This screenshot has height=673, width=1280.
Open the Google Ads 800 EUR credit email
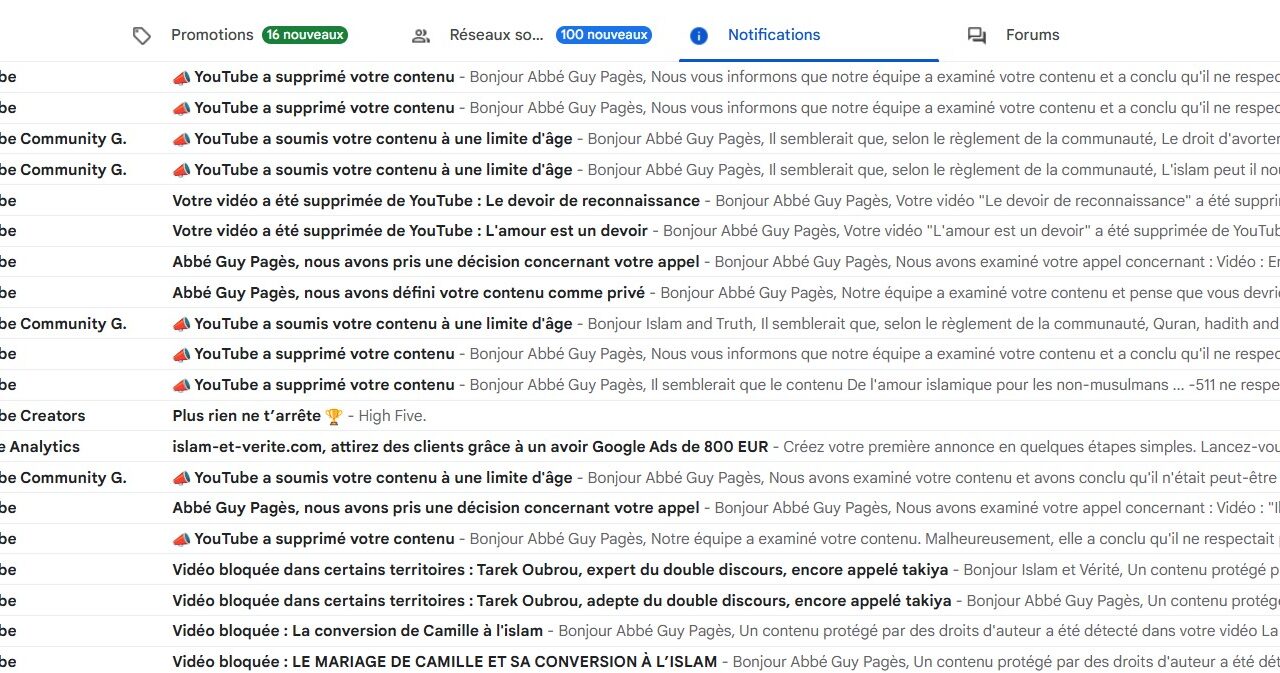click(640, 447)
